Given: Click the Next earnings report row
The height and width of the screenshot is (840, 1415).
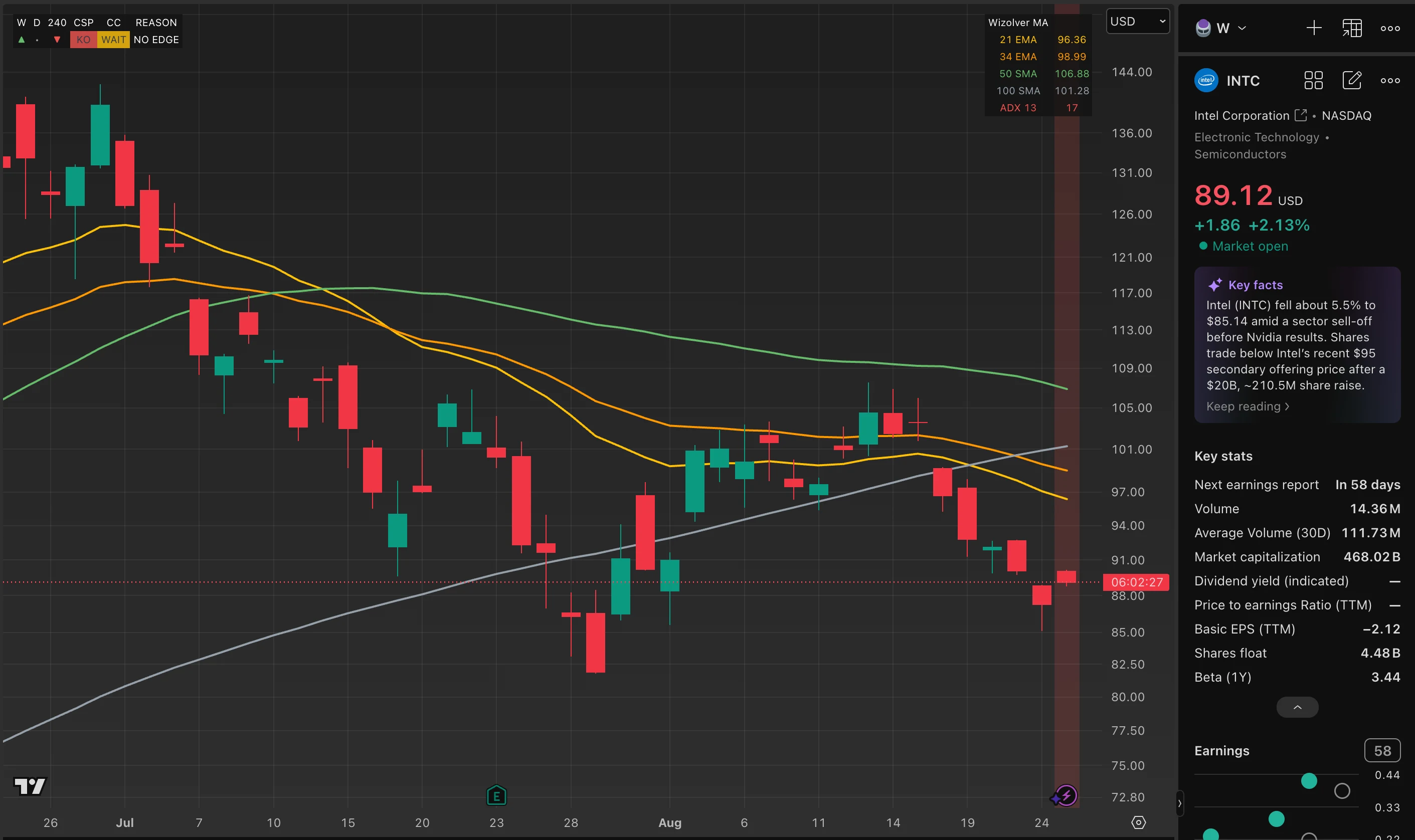Looking at the screenshot, I should [x=1297, y=485].
